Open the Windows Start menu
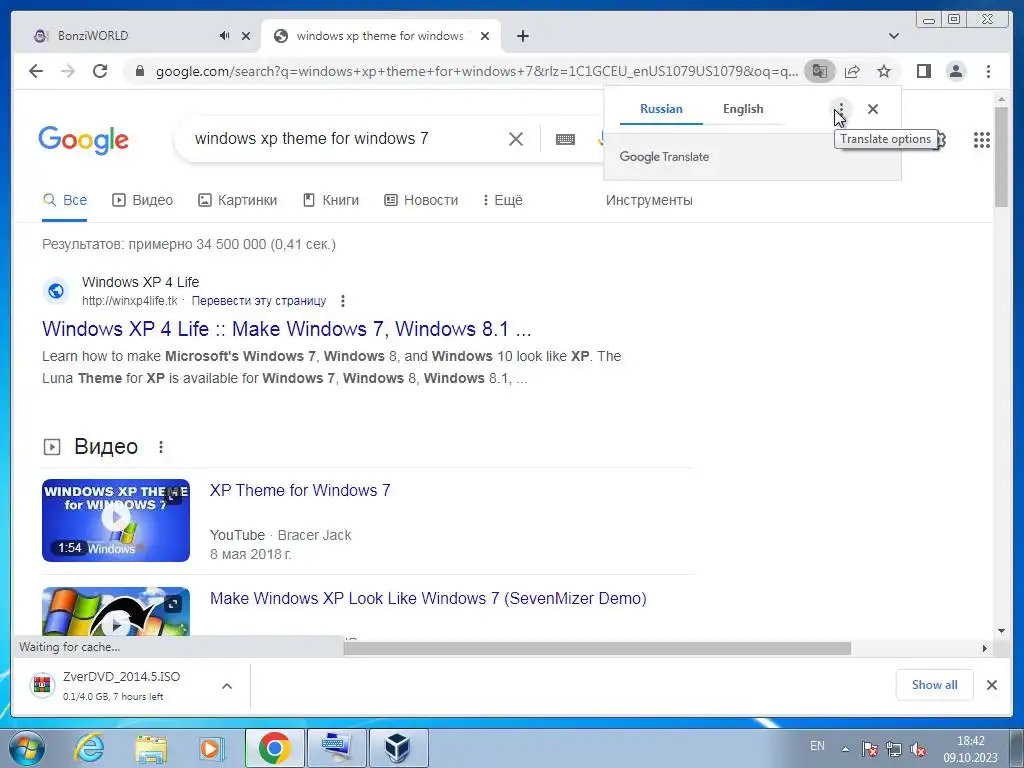The width and height of the screenshot is (1024, 768). coord(25,748)
